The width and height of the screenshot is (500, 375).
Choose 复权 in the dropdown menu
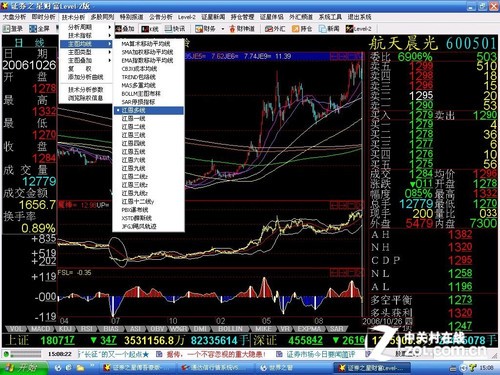(86, 69)
